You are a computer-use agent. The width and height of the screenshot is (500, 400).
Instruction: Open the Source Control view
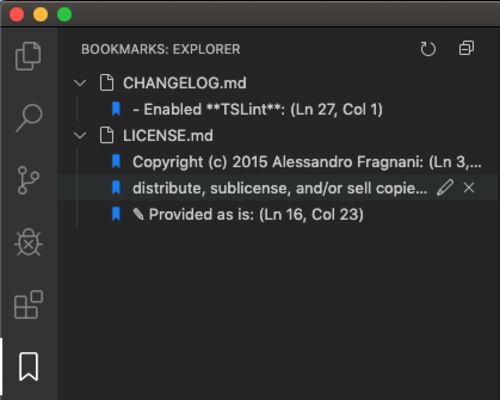point(28,180)
